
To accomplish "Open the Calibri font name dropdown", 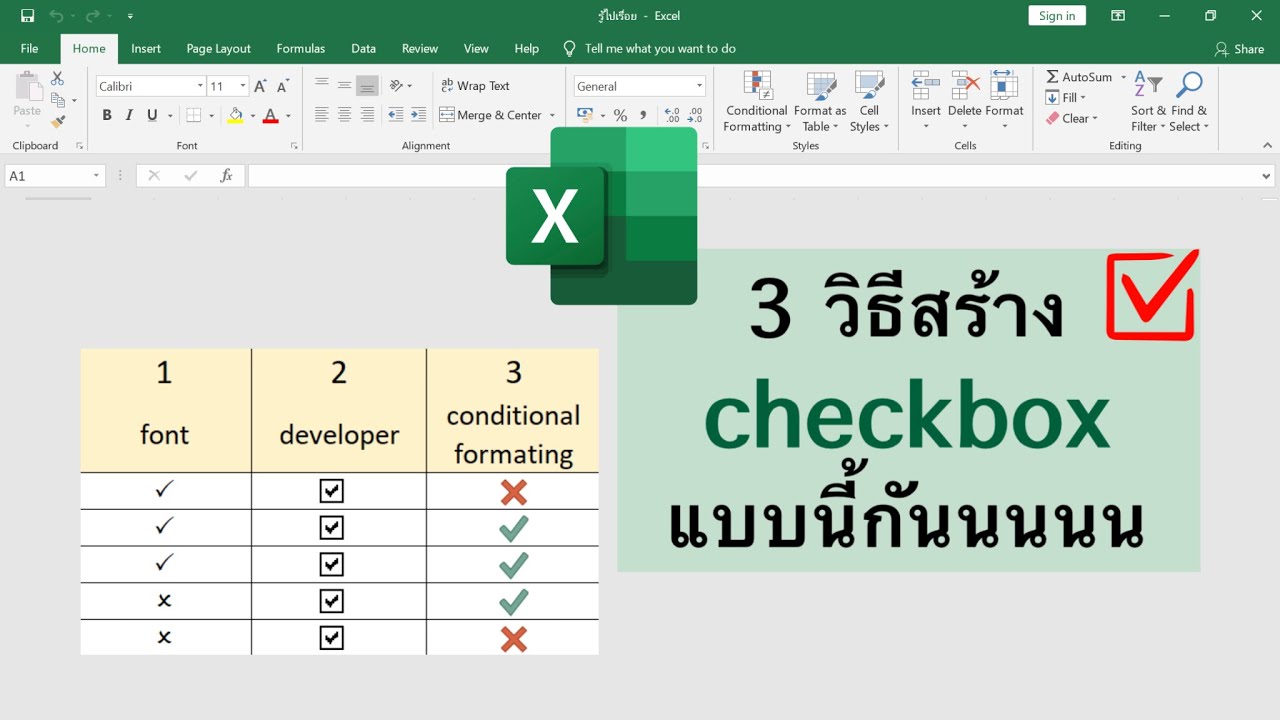I will 200,86.
